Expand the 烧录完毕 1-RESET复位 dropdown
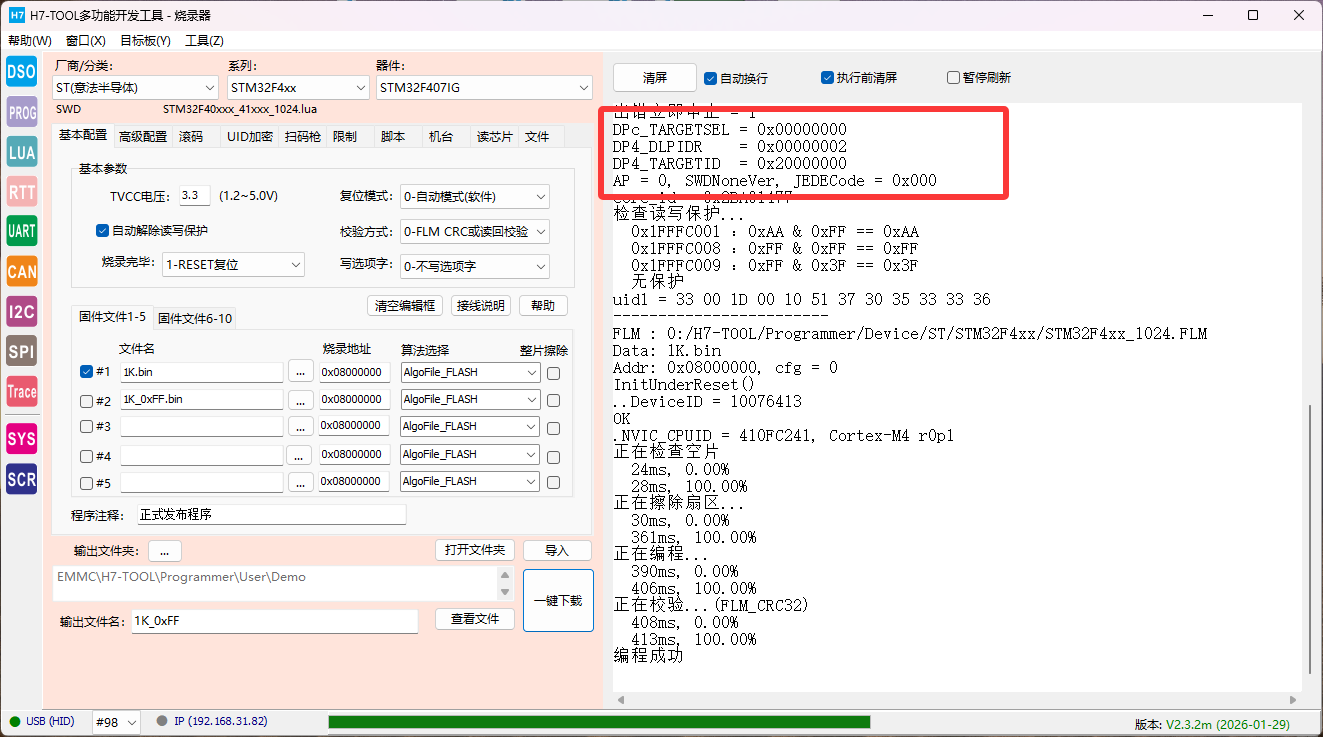Screen dimensions: 1323x737 point(233,265)
